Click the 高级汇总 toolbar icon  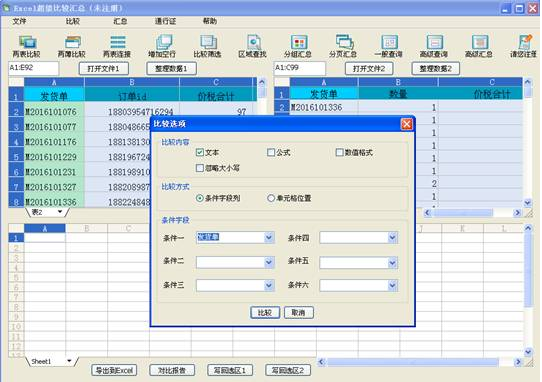(480, 43)
